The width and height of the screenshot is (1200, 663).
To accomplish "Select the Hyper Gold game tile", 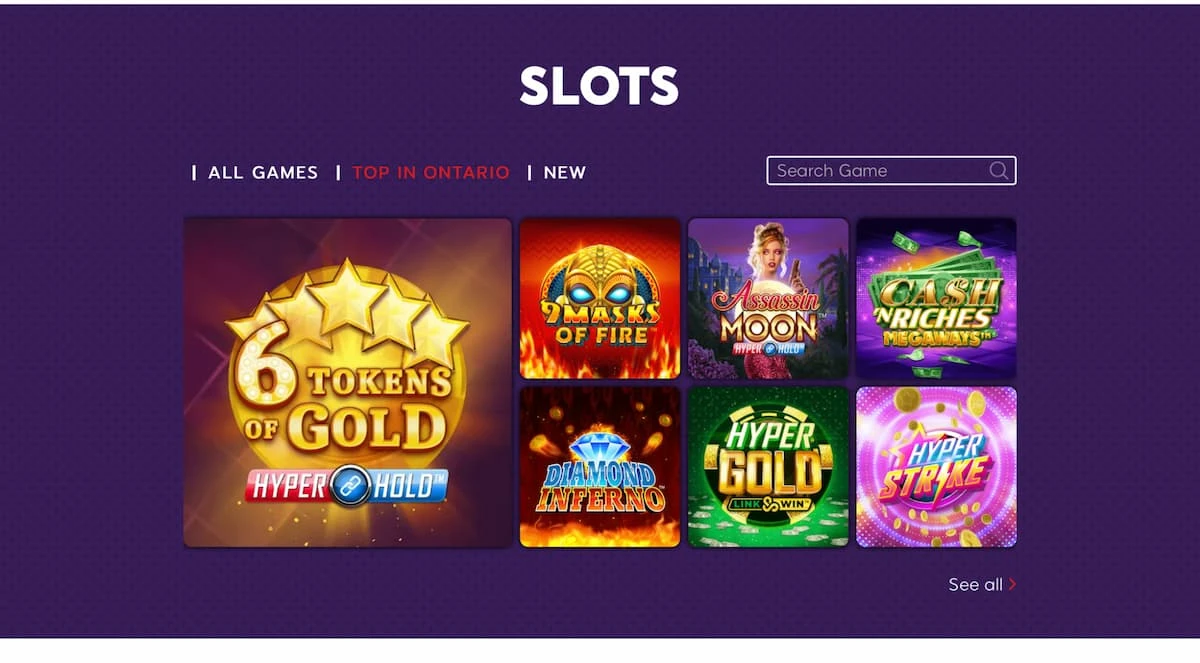I will pyautogui.click(x=768, y=465).
